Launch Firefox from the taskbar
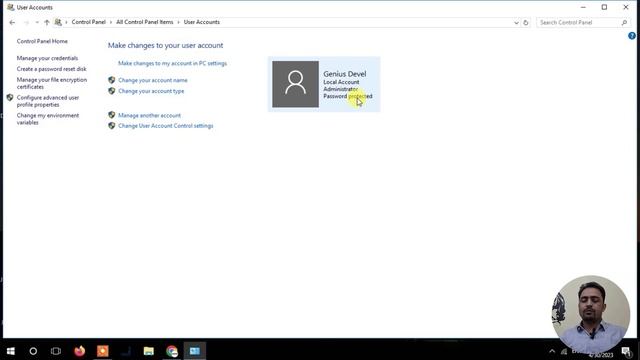Viewport: 640px width, 360px height. tap(80, 351)
